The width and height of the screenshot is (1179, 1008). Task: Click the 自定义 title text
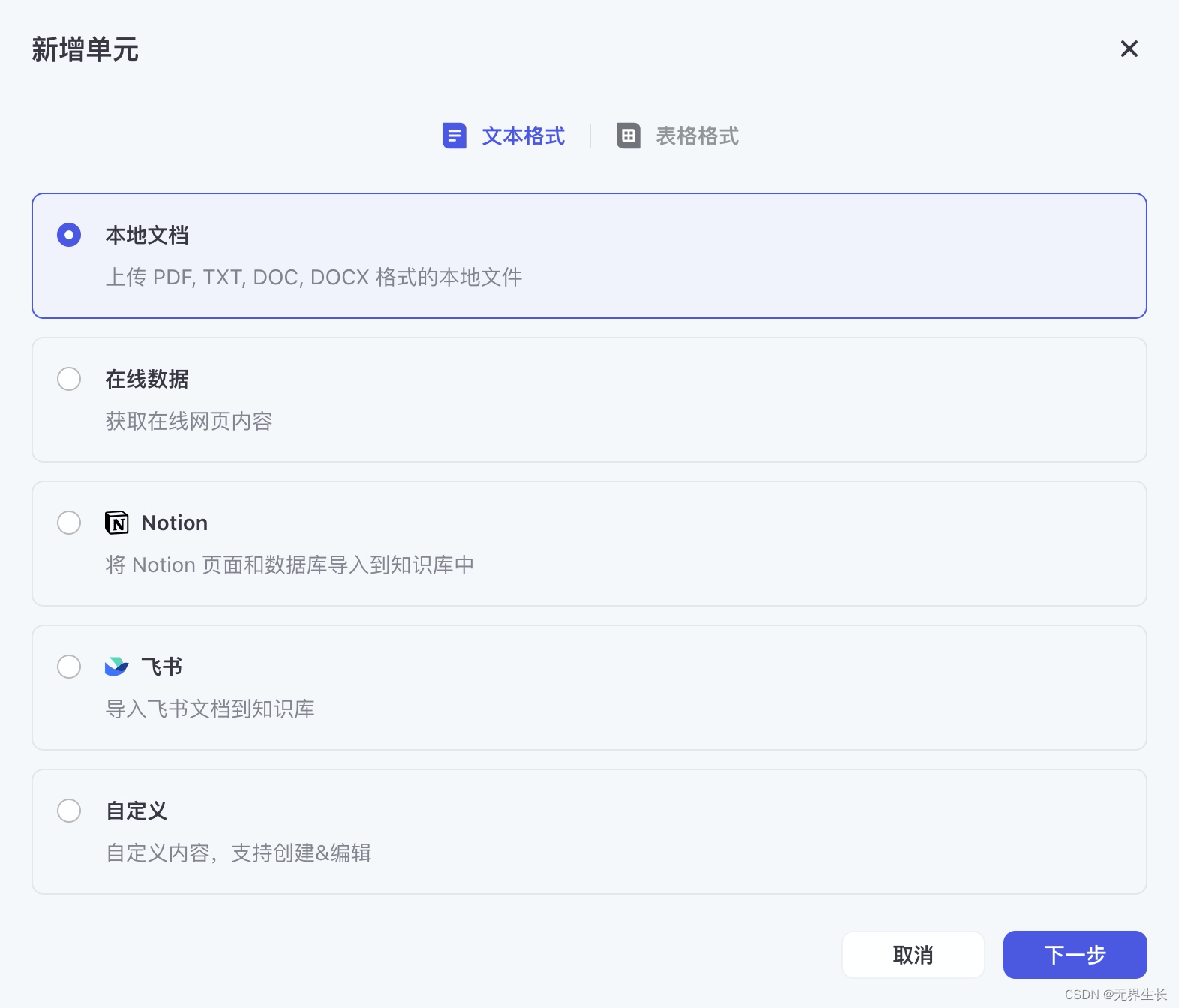point(136,811)
